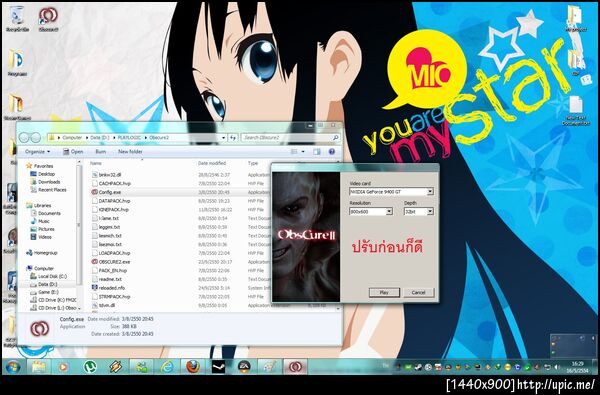Open Firefox from the taskbar

point(193,367)
